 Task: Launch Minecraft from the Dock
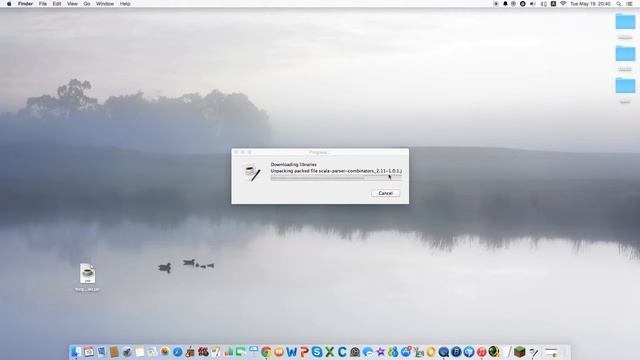tap(519, 351)
